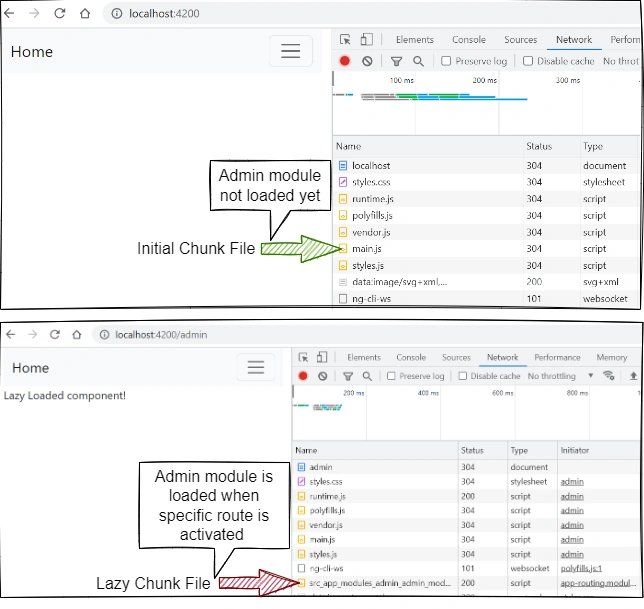The width and height of the screenshot is (644, 609).
Task: Open Memory tab in bottom DevTools
Action: pyautogui.click(x=612, y=358)
